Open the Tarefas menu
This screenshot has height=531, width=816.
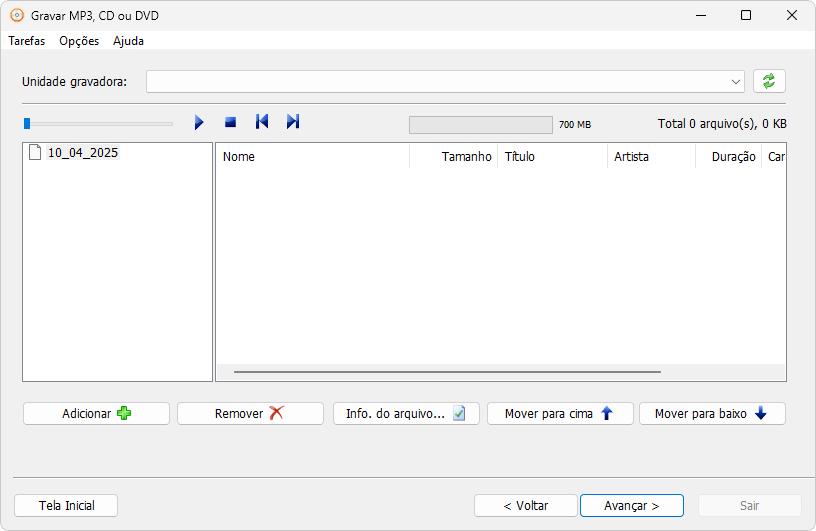(x=27, y=41)
